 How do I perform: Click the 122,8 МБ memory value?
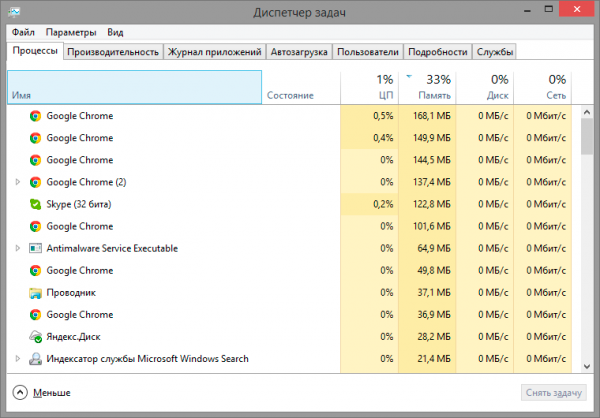coord(432,204)
